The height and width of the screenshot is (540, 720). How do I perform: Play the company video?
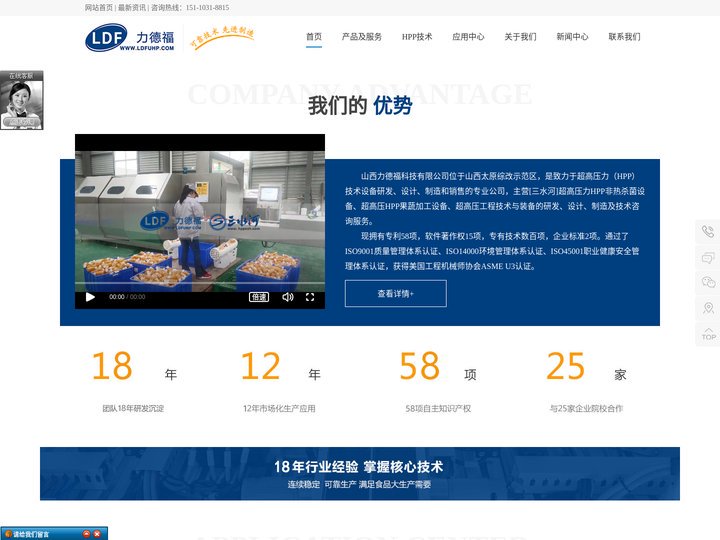tap(90, 297)
